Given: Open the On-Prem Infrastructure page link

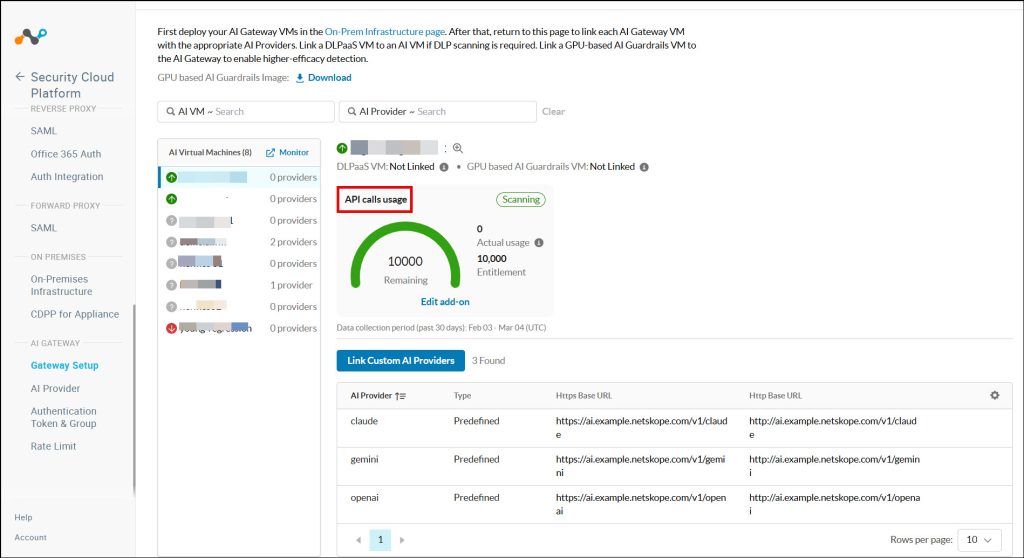Looking at the screenshot, I should (x=385, y=31).
